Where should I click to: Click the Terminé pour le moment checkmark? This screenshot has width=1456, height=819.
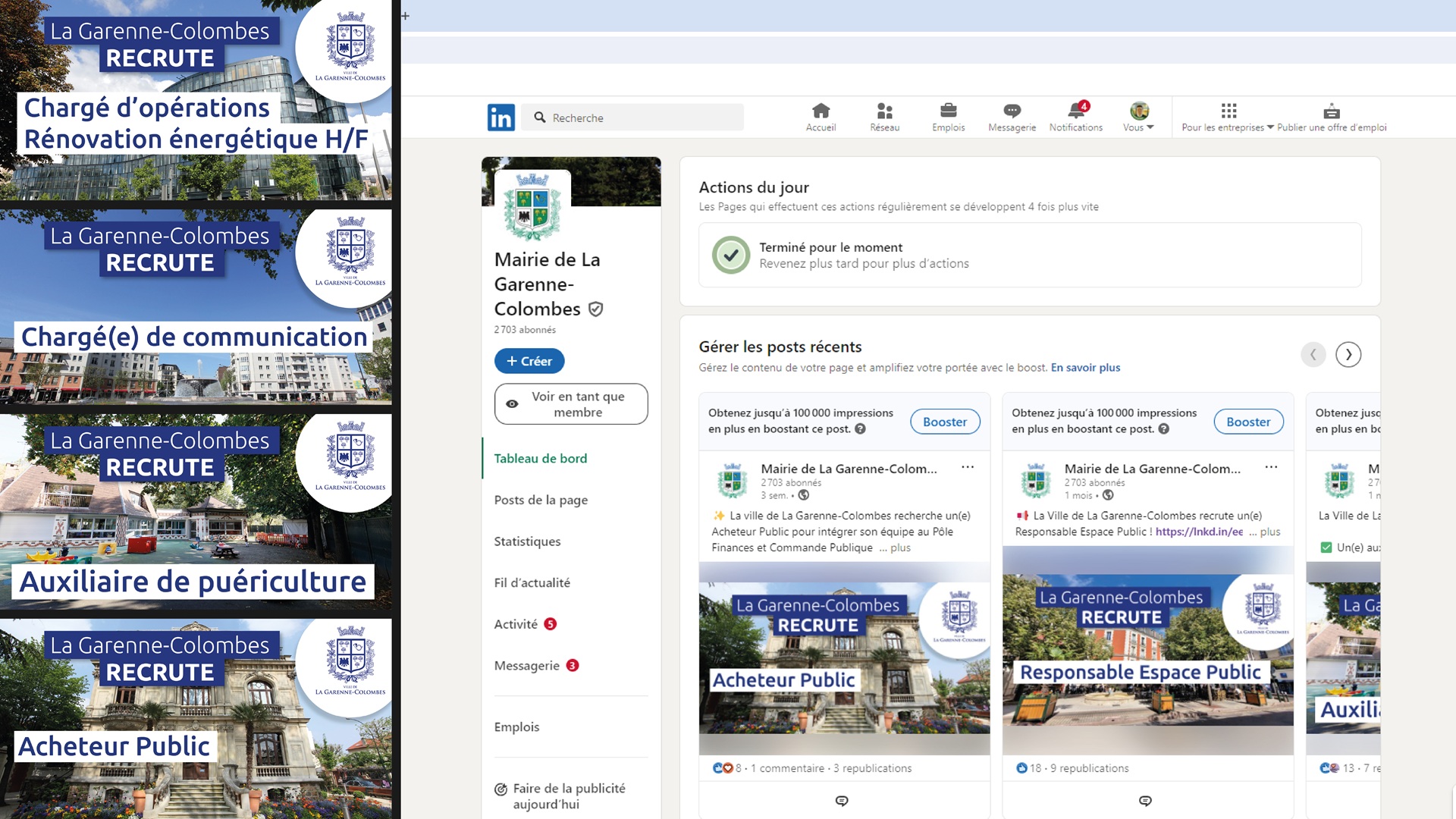pos(731,255)
